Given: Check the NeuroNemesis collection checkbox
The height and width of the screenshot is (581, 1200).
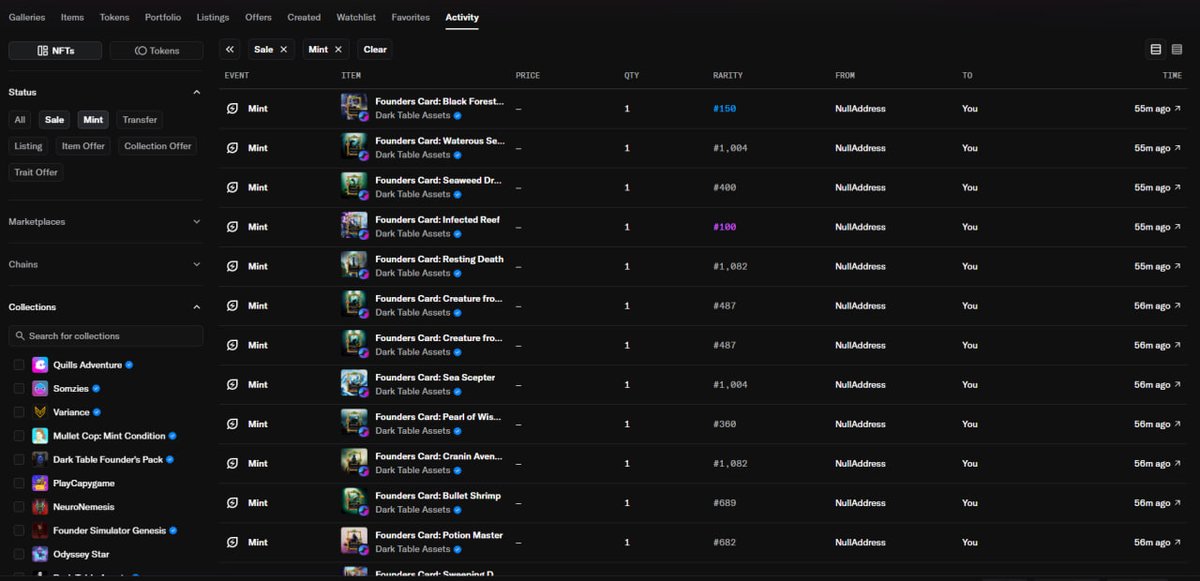Looking at the screenshot, I should pyautogui.click(x=19, y=507).
